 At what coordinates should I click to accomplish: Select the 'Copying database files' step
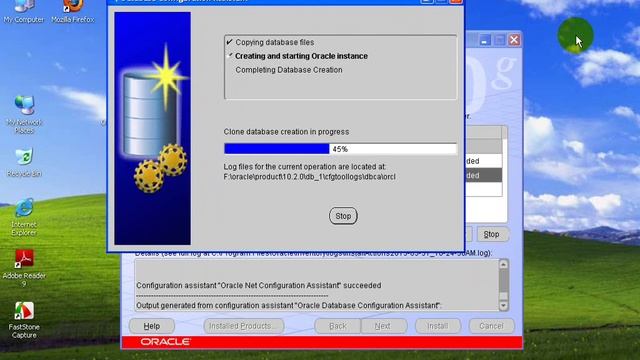[275, 42]
